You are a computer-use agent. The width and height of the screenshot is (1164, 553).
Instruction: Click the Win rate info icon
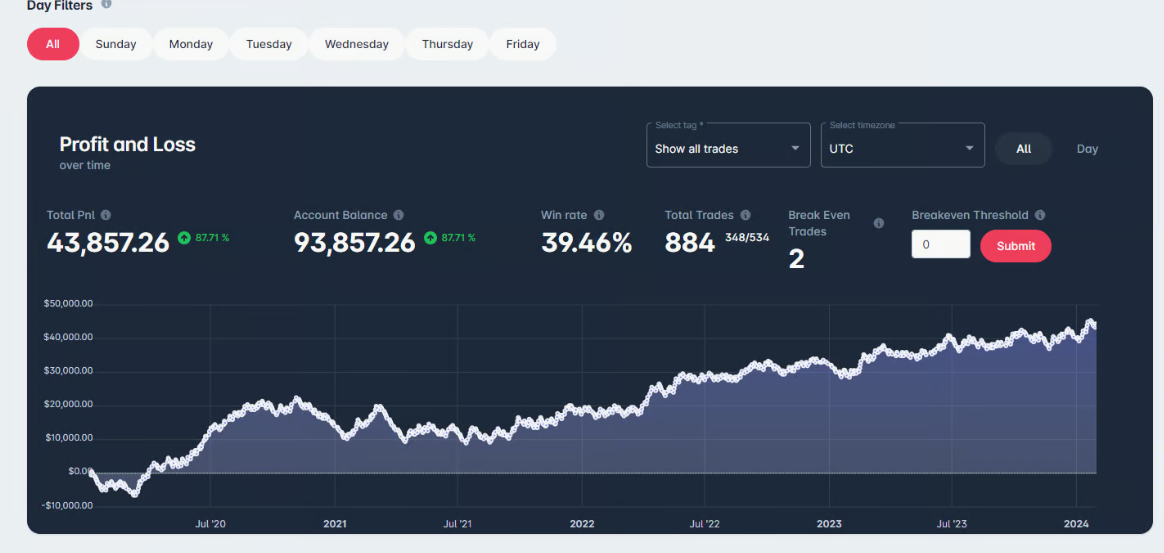[x=599, y=215]
